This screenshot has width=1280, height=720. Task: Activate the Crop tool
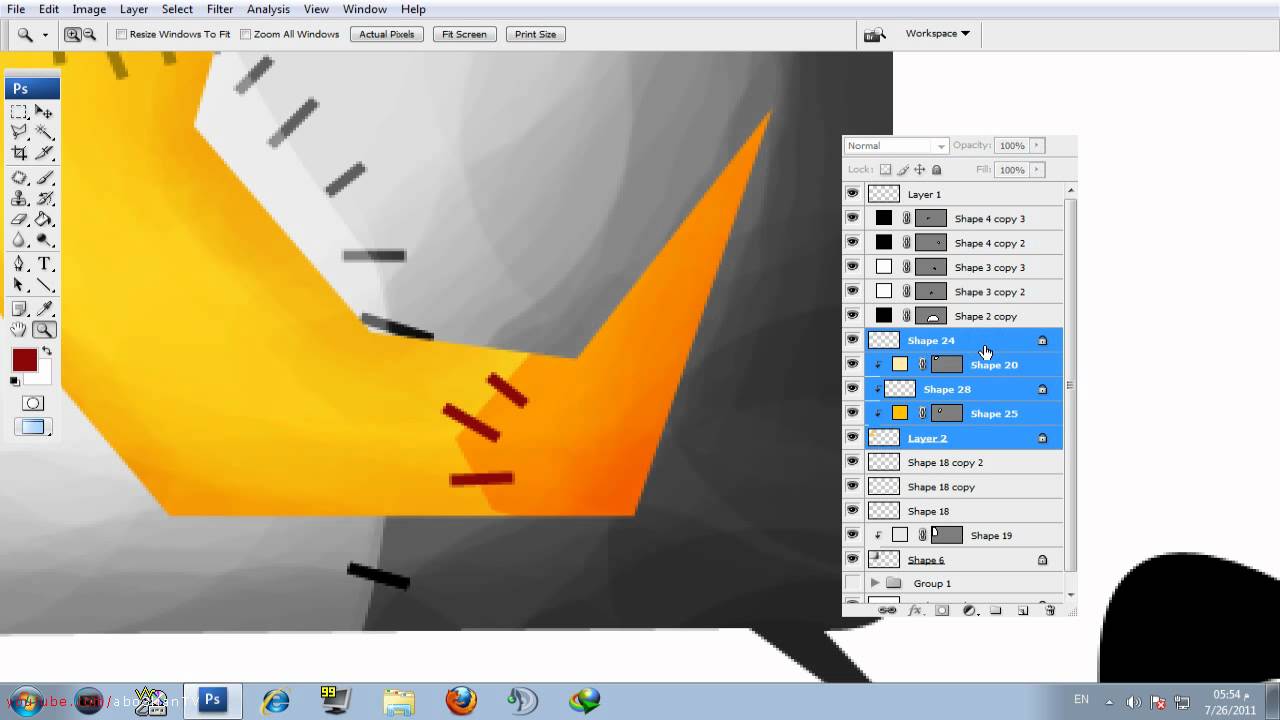19,153
